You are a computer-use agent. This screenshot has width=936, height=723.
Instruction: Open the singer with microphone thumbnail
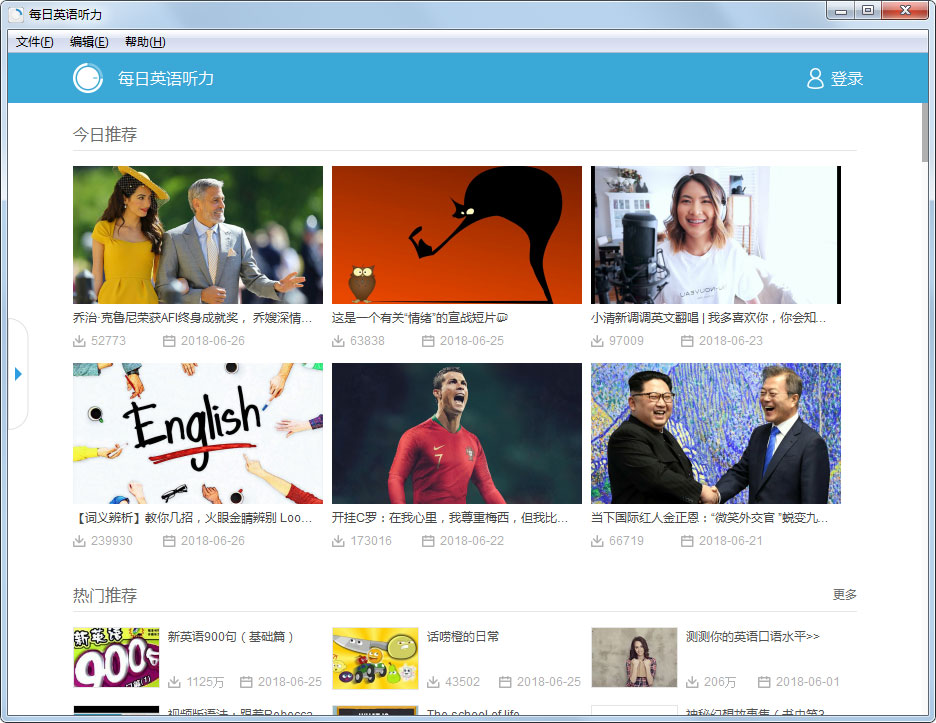[716, 235]
